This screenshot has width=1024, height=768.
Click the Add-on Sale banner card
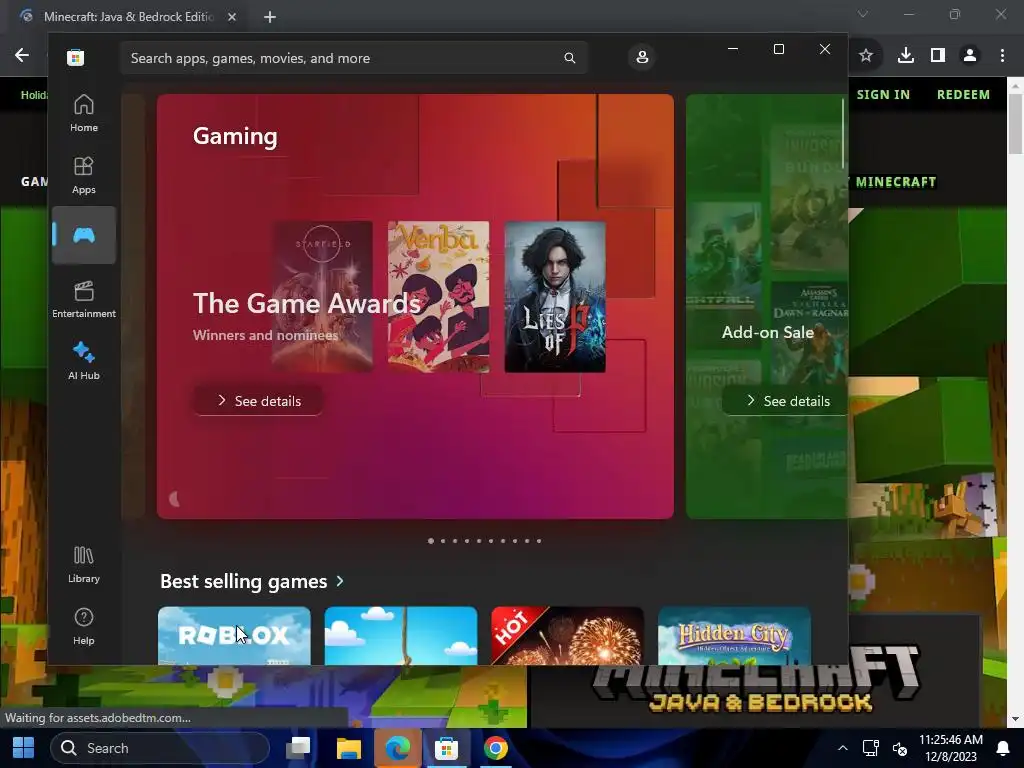pyautogui.click(x=767, y=306)
